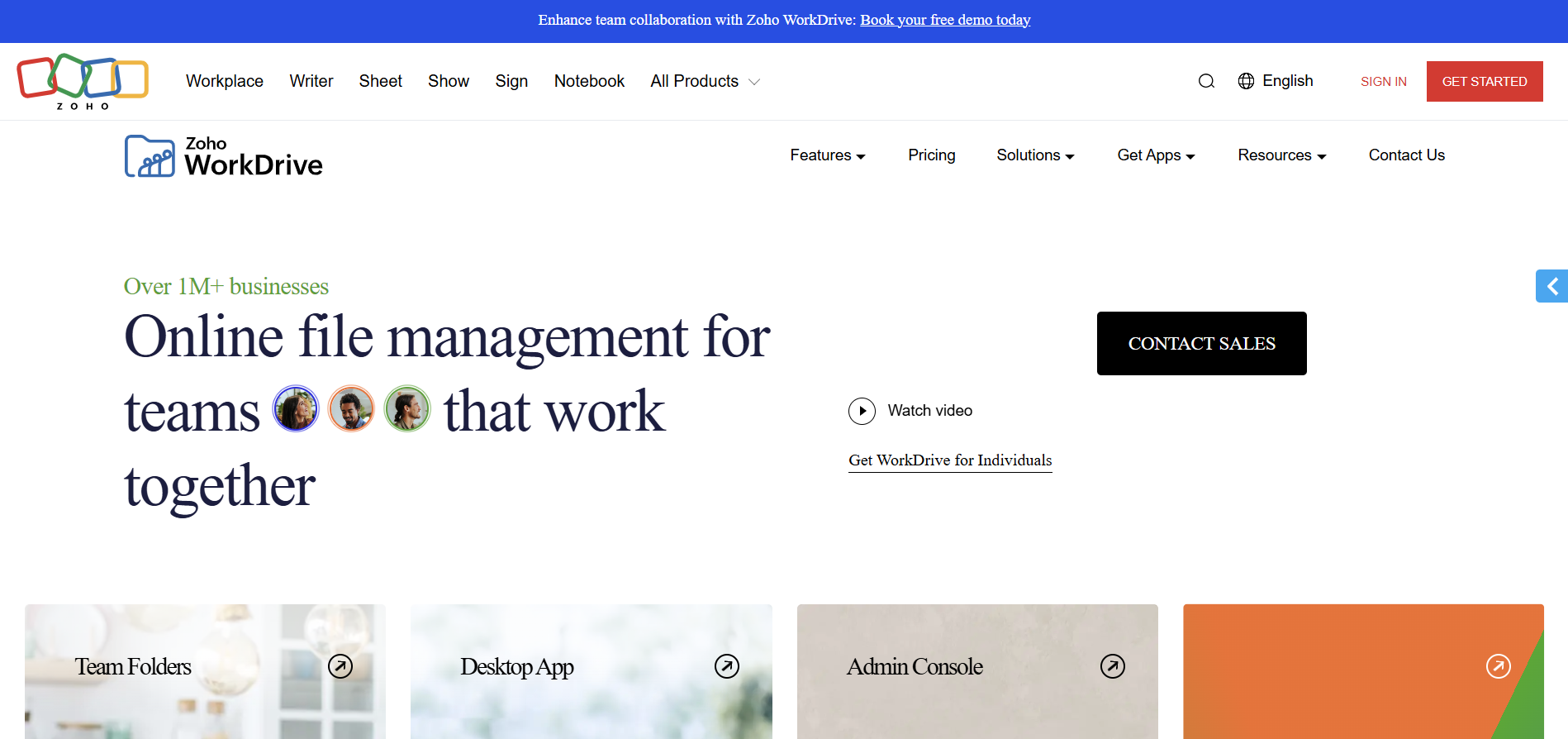
Task: Click the arrow icon on orange card
Action: click(x=1499, y=666)
